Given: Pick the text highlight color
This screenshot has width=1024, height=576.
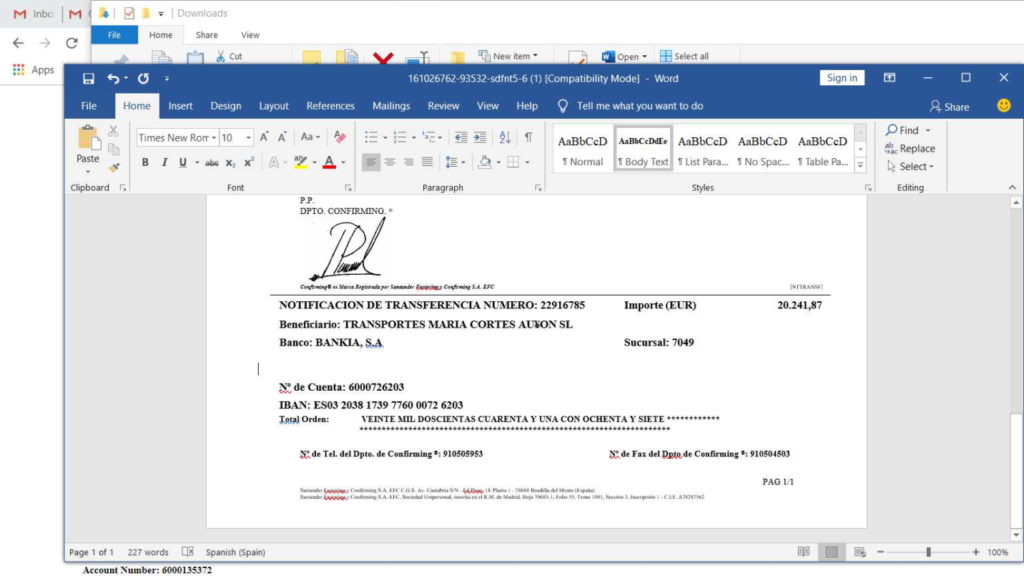Looking at the screenshot, I should [x=300, y=163].
